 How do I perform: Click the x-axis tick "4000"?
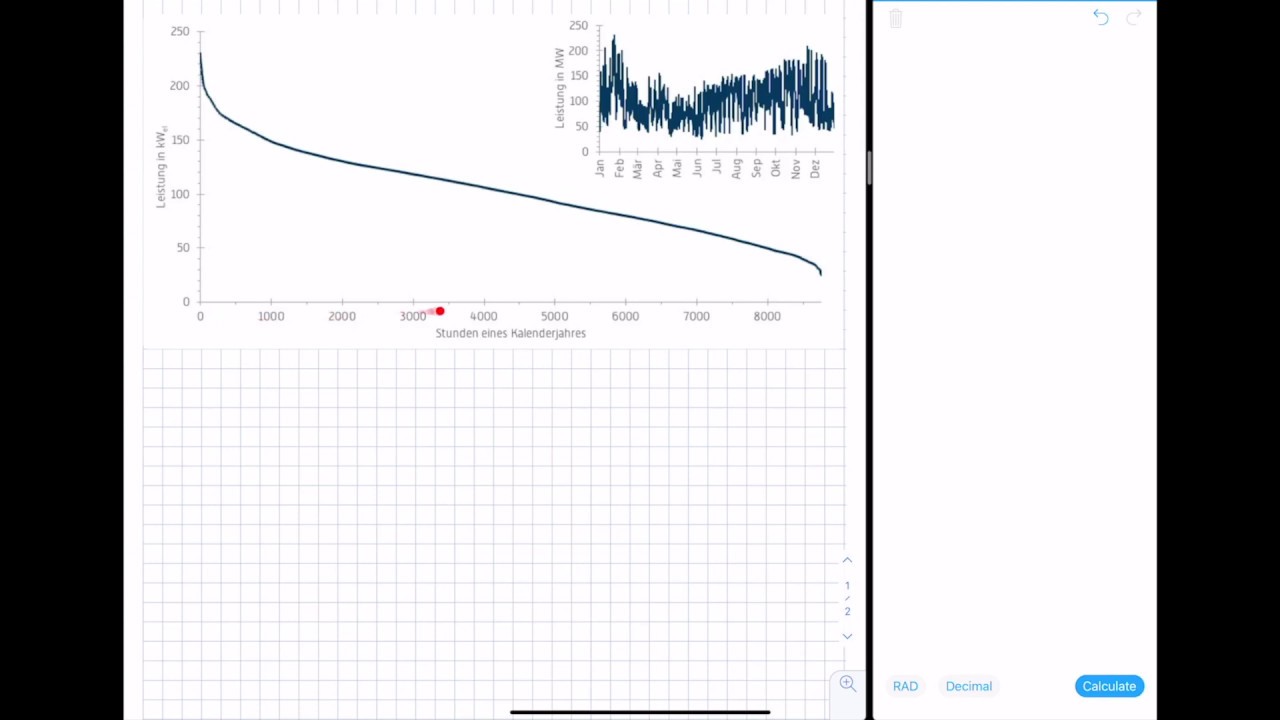483,316
